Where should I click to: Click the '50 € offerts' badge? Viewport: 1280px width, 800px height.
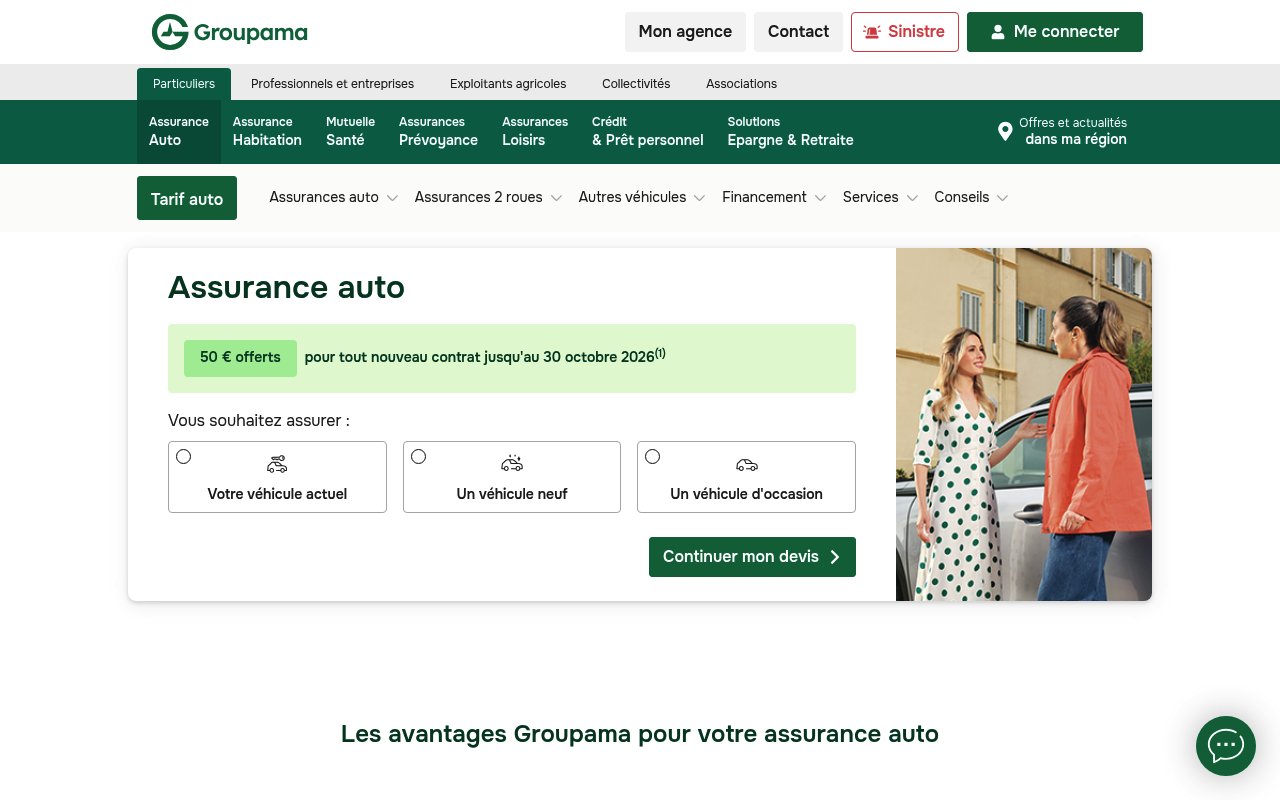click(x=240, y=358)
